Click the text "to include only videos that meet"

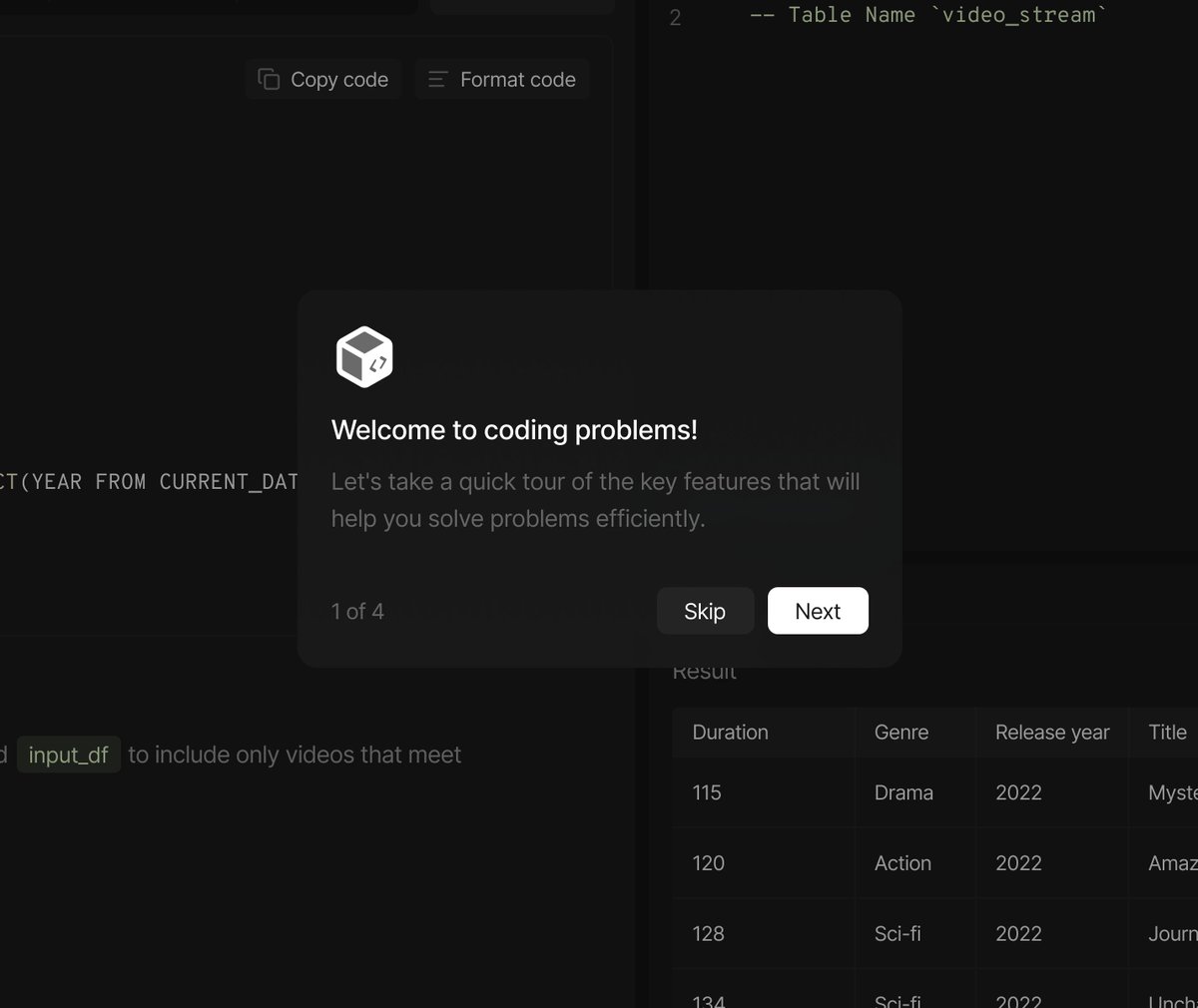[295, 755]
